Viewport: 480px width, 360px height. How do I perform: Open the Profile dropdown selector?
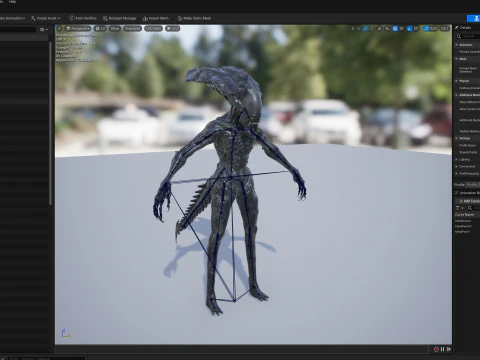coord(473,184)
